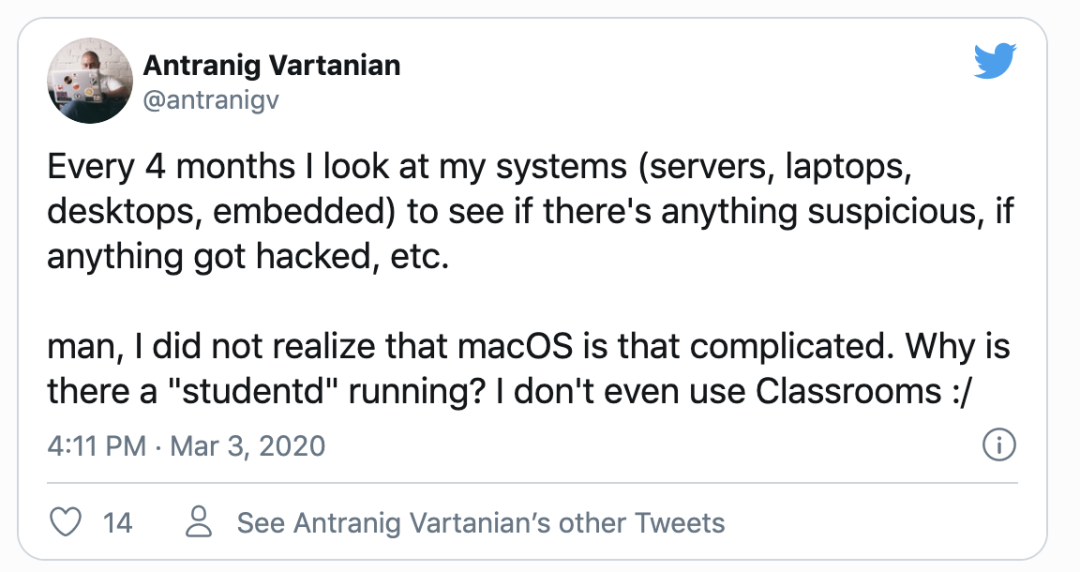Click the person silhouette icon
Image resolution: width=1080 pixels, height=572 pixels.
click(x=200, y=522)
